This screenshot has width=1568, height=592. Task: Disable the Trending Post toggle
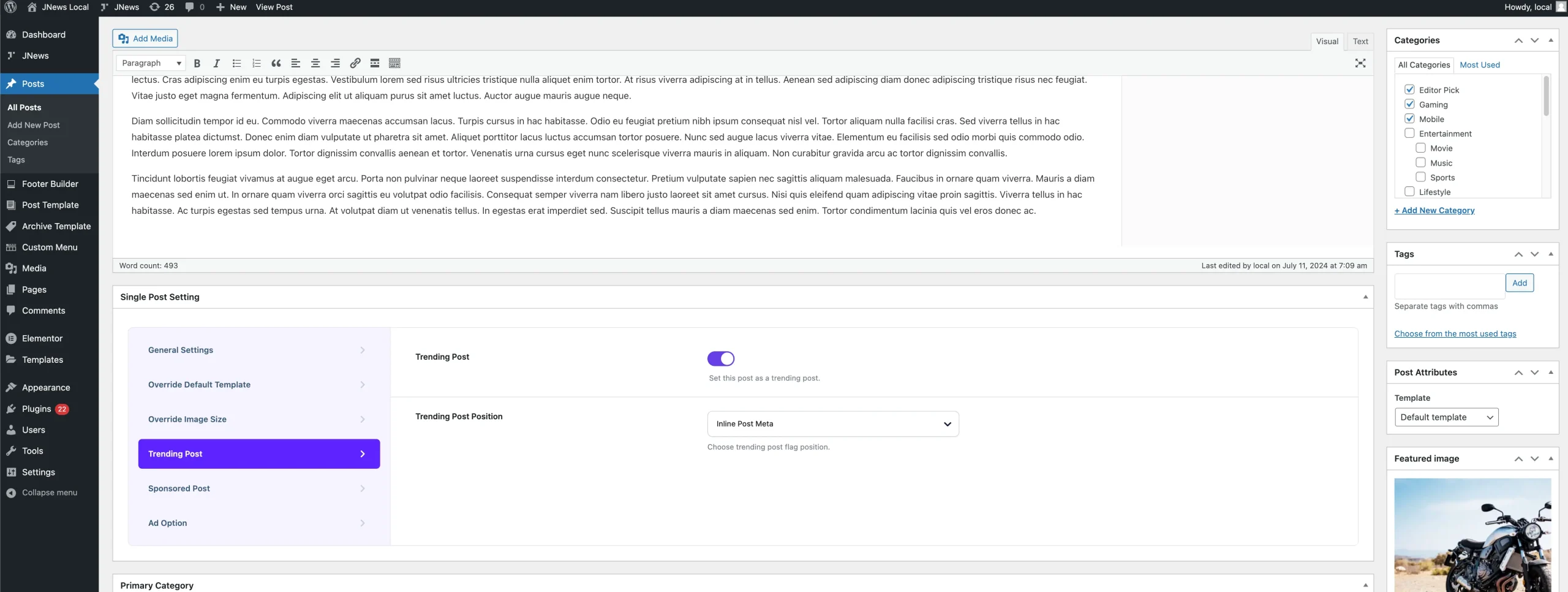[x=720, y=359]
